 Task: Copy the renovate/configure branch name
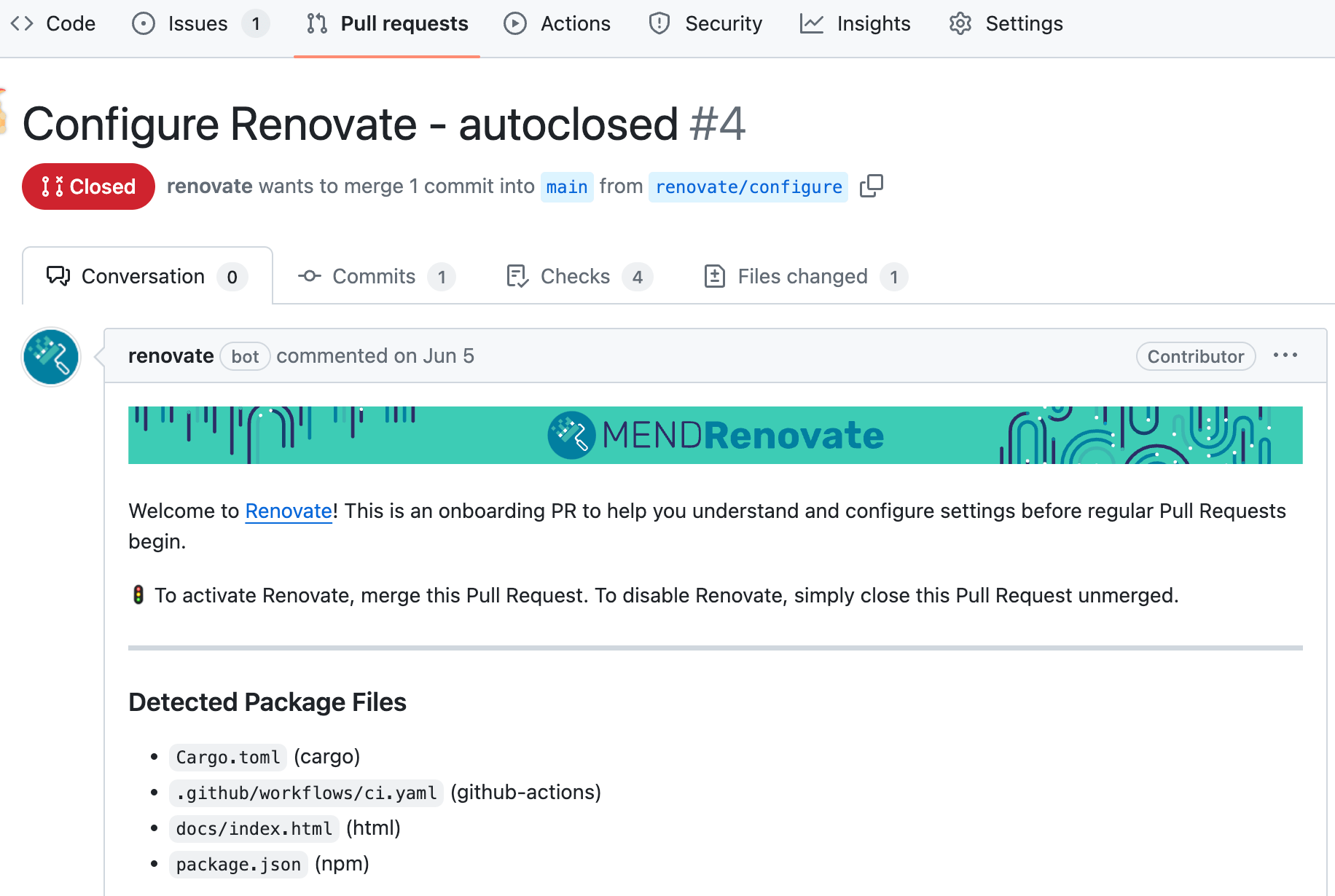coord(872,186)
